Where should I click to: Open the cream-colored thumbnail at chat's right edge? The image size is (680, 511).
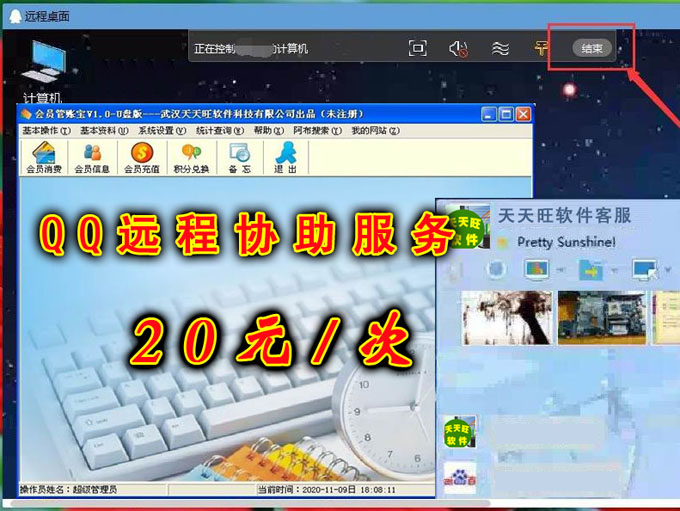coord(665,318)
